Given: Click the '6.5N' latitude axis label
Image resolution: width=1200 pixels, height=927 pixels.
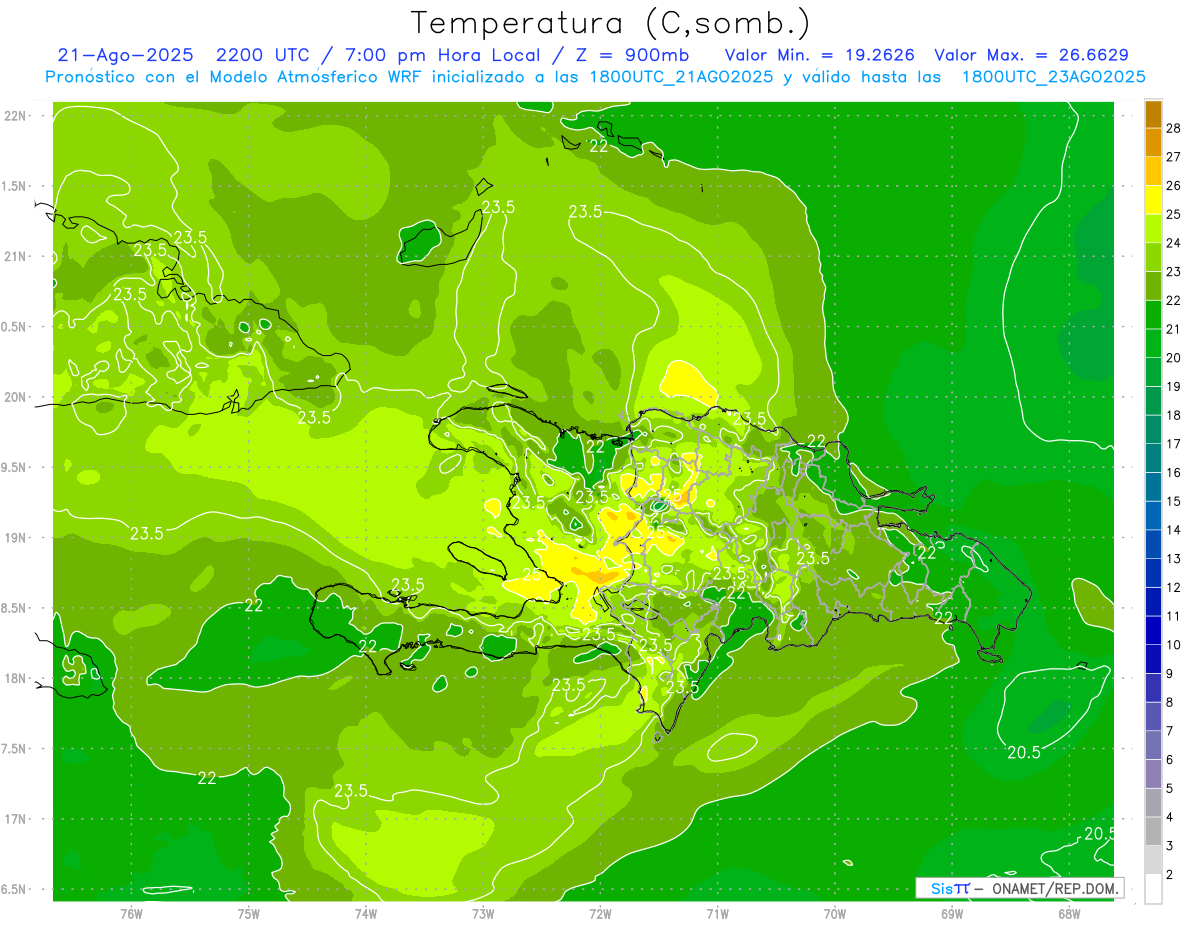Looking at the screenshot, I should tap(14, 889).
